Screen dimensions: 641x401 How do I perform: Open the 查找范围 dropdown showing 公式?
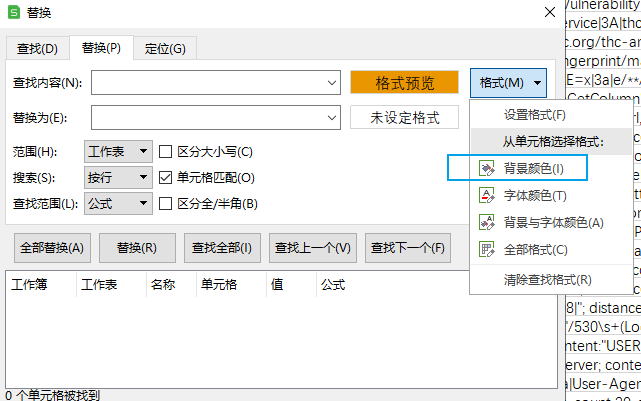(118, 204)
